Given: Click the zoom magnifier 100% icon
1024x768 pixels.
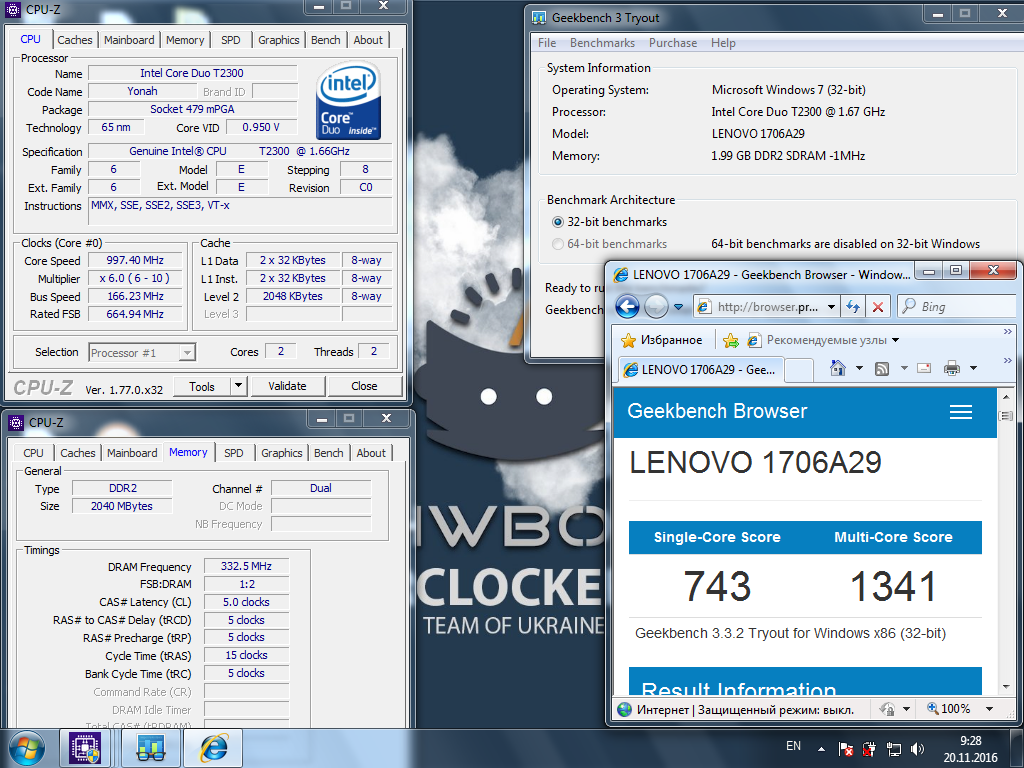Looking at the screenshot, I should pos(933,708).
